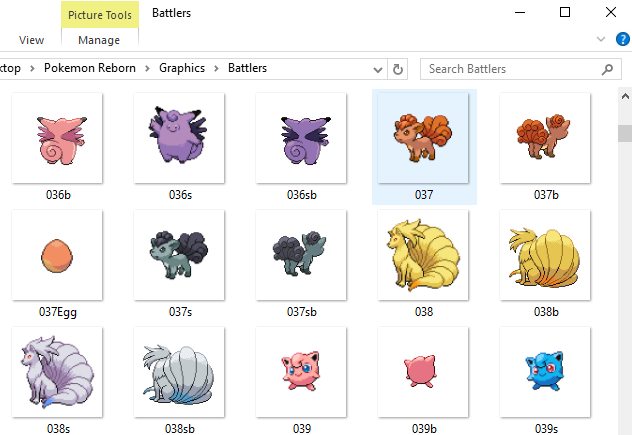Screen dimensions: 632x435
Task: Click the Battlers breadcrumb segment
Action: coord(247,68)
